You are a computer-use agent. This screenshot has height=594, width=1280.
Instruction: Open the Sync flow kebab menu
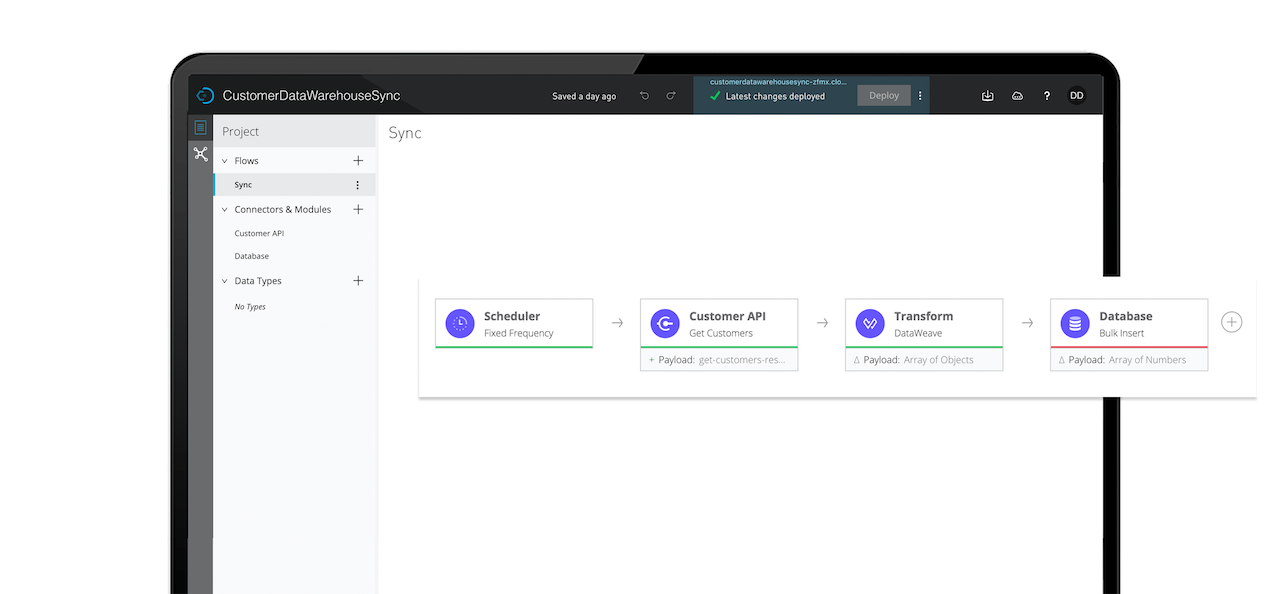[358, 185]
